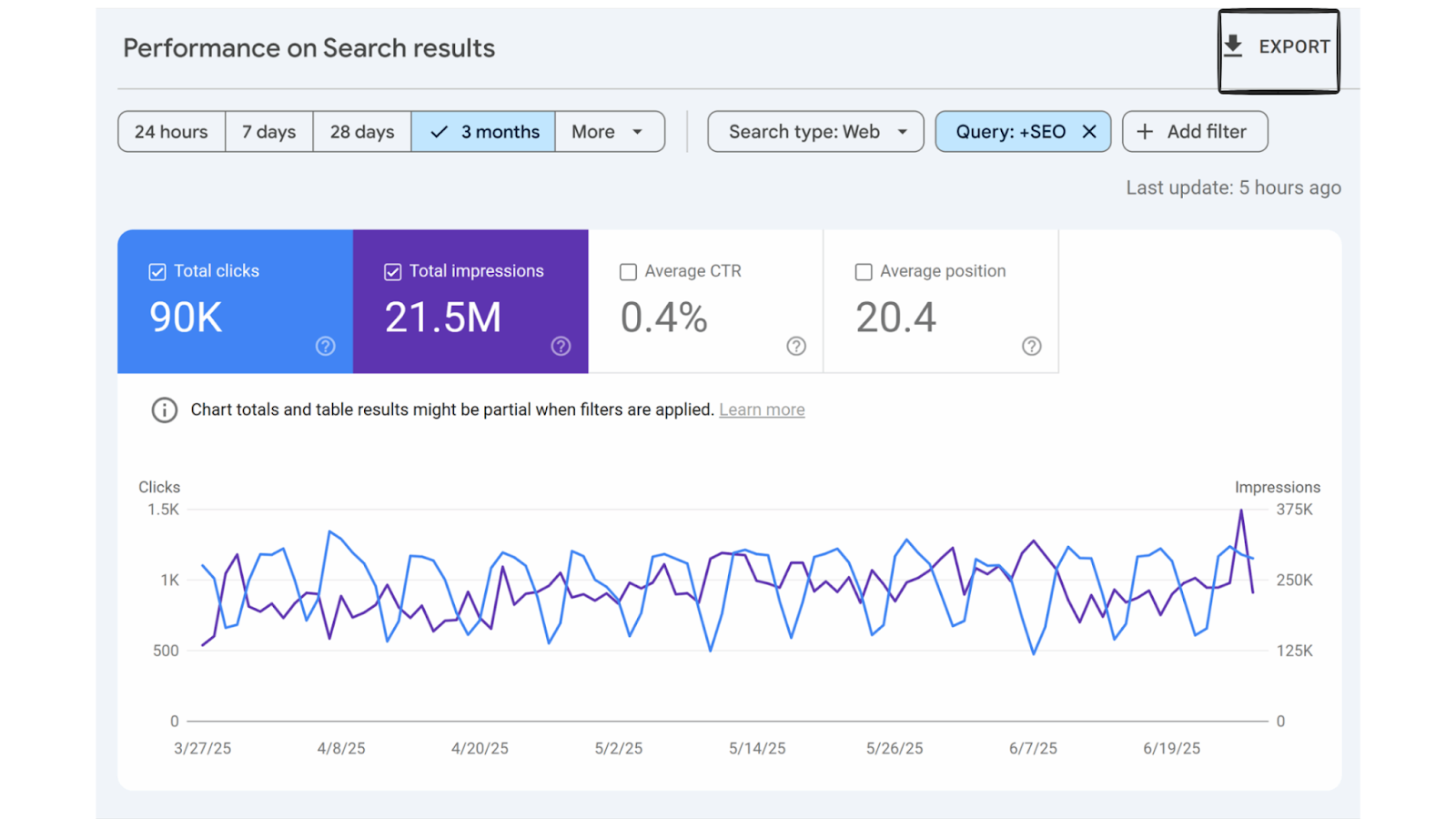Uncheck the Total clicks checkbox
Screen dimensions: 1456x819
[x=157, y=272]
